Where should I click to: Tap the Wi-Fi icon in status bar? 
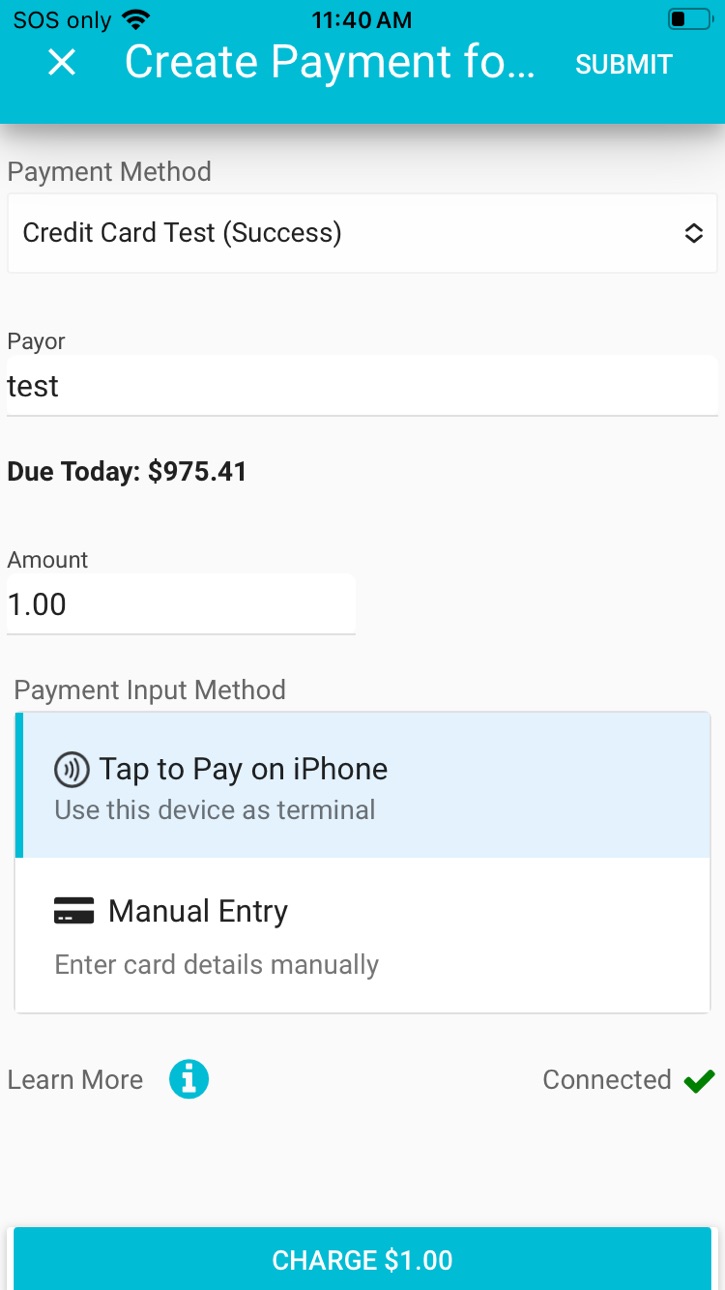tap(134, 19)
